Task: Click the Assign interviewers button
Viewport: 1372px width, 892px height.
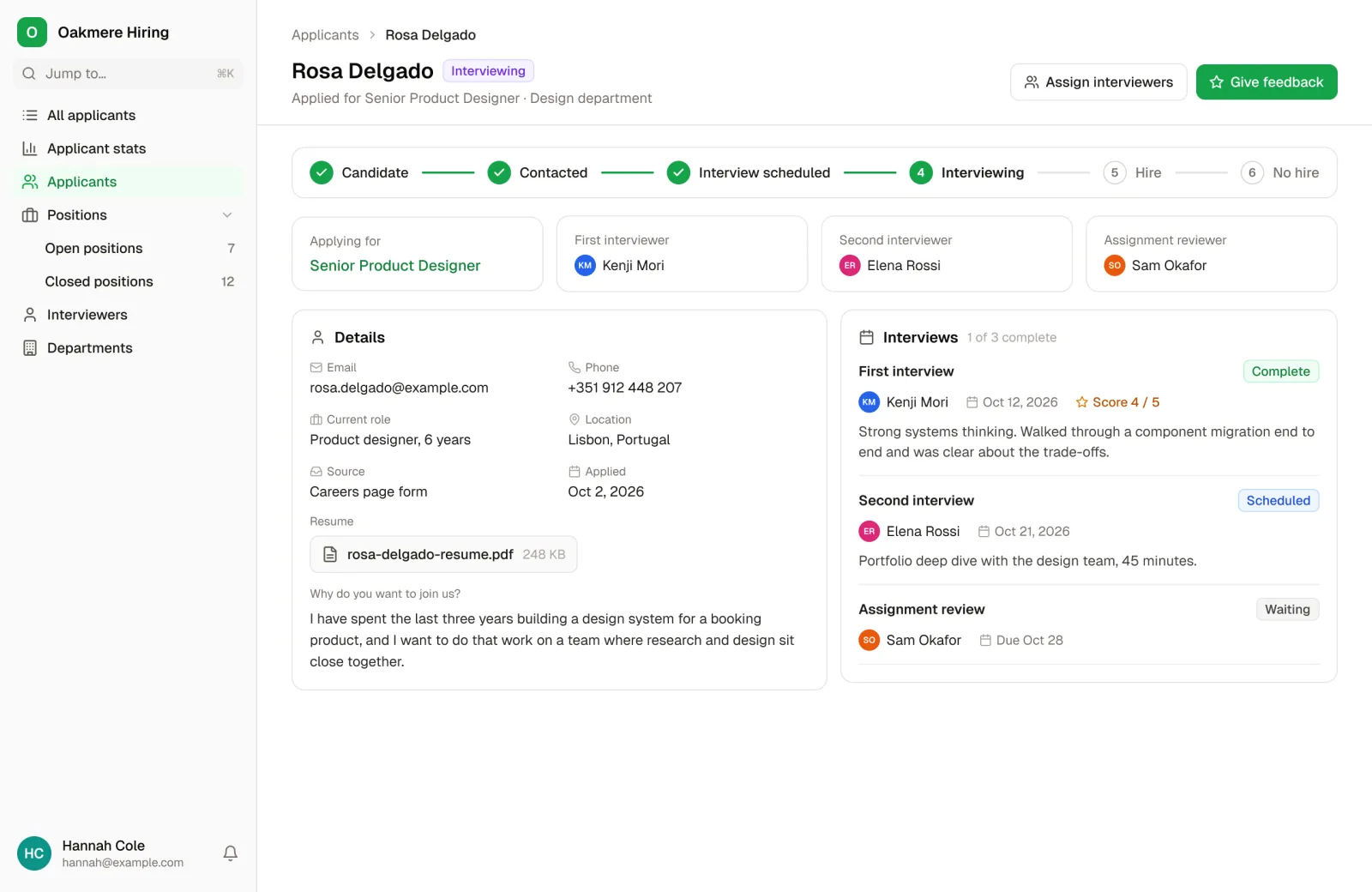Action: tap(1098, 82)
